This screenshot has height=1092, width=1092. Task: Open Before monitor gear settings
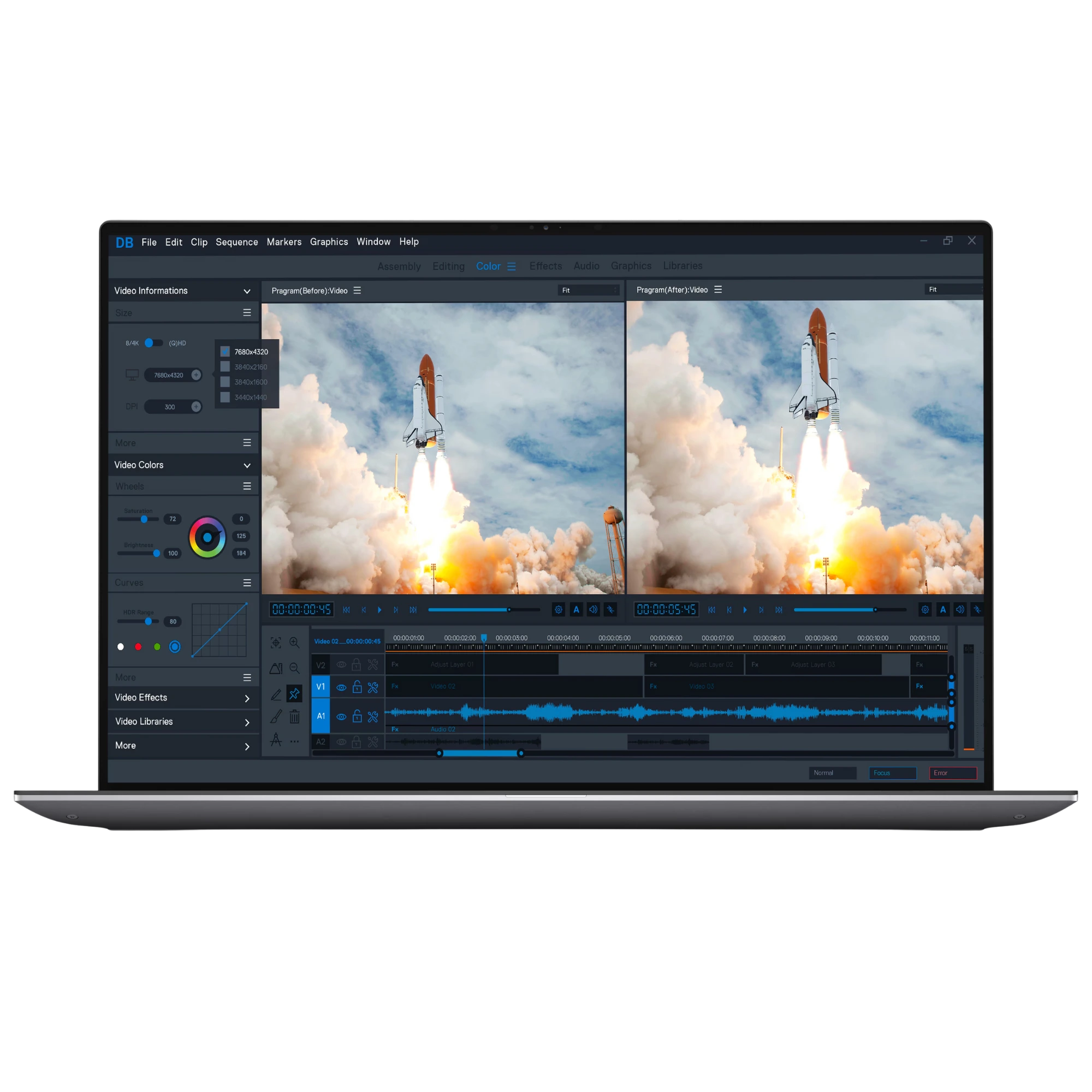pyautogui.click(x=559, y=609)
